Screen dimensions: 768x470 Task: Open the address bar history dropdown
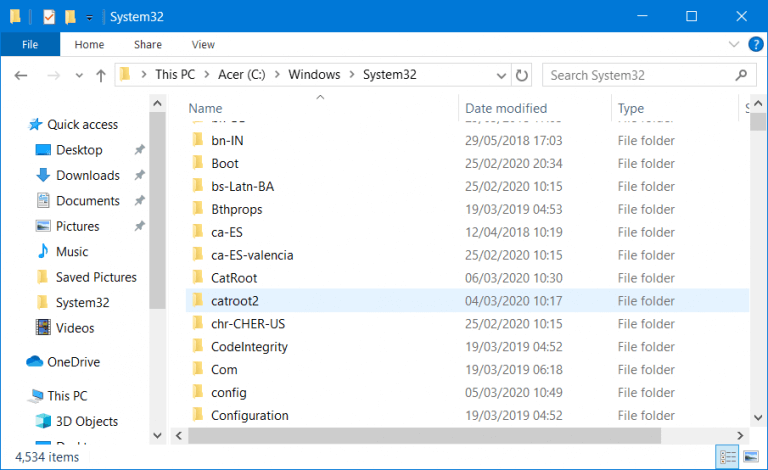click(501, 75)
